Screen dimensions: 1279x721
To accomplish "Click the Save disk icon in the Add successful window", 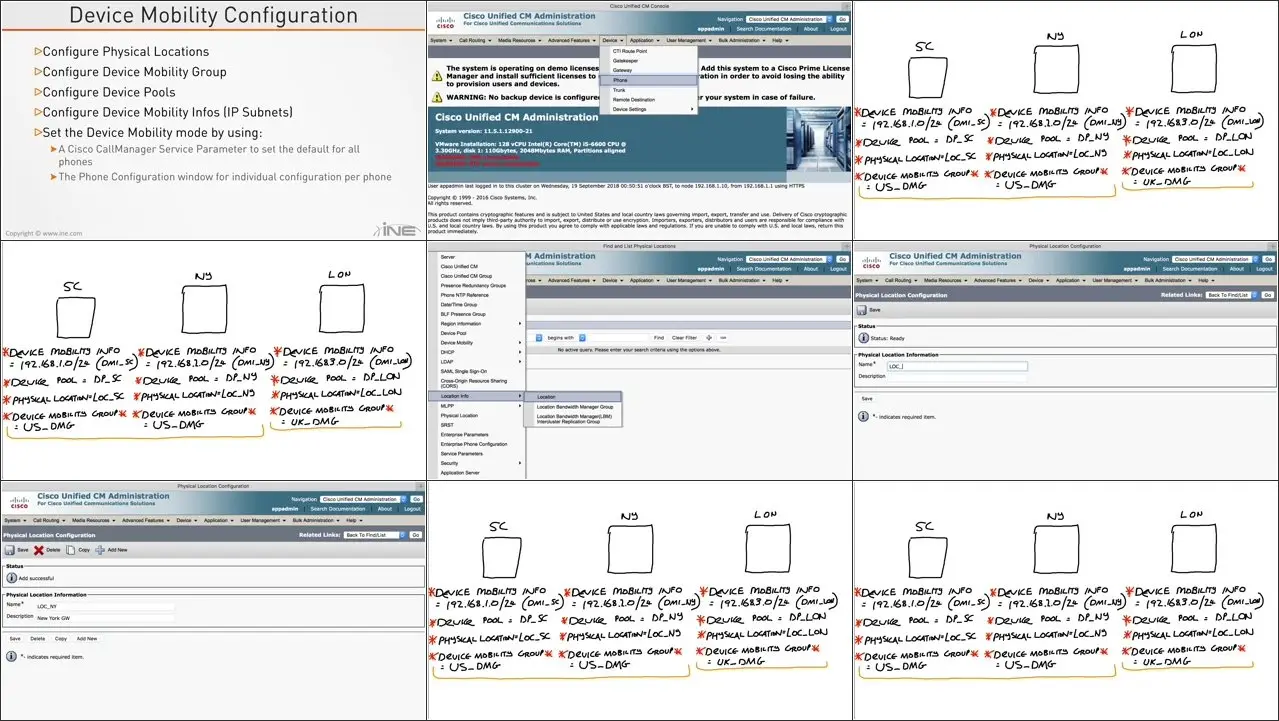I will click(10, 550).
